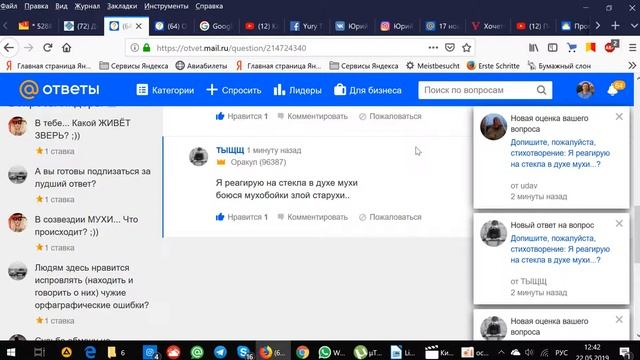The height and width of the screenshot is (360, 640).
Task: Open Chrome from the taskbar
Action: point(302,352)
